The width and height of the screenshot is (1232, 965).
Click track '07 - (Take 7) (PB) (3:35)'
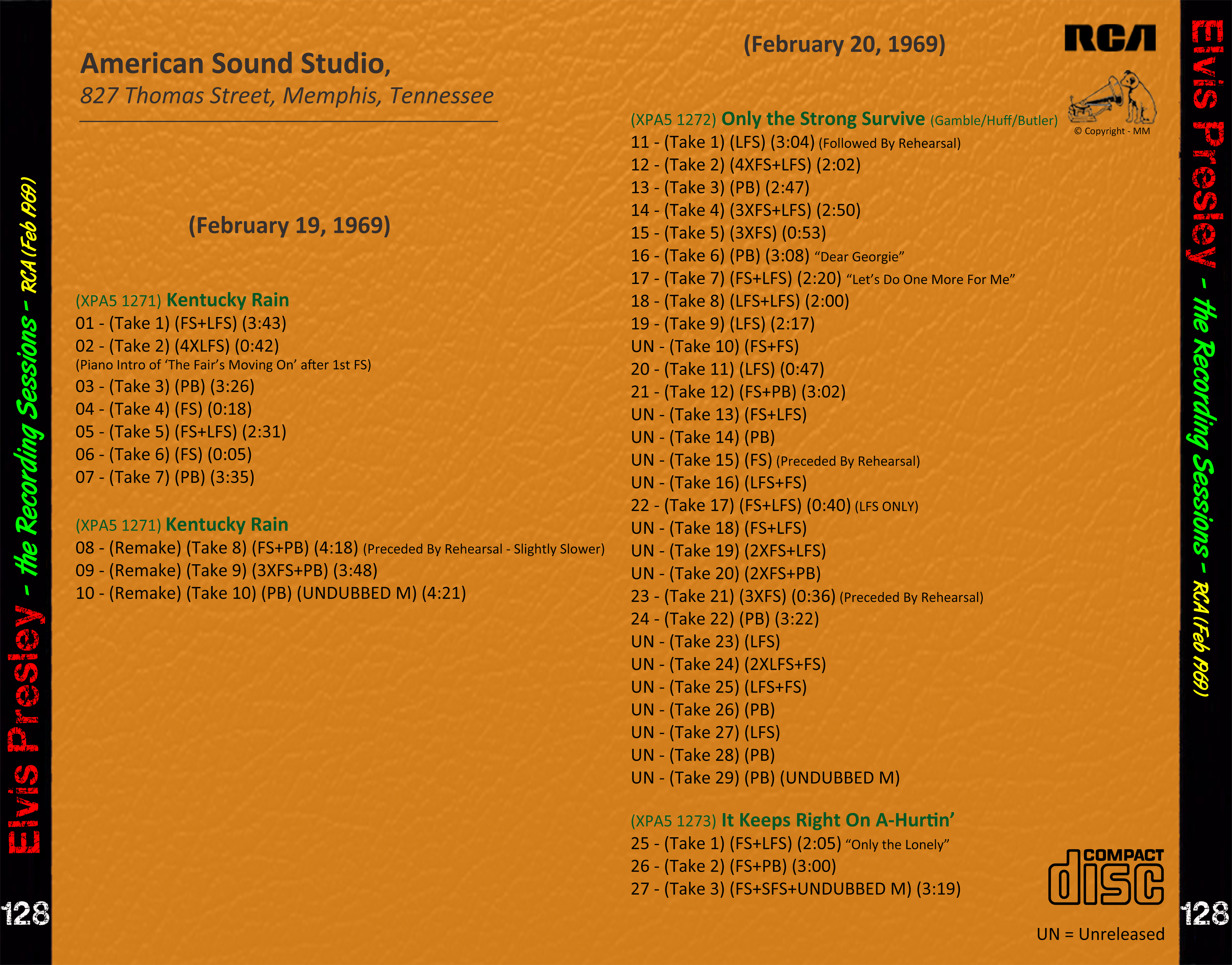(x=165, y=477)
